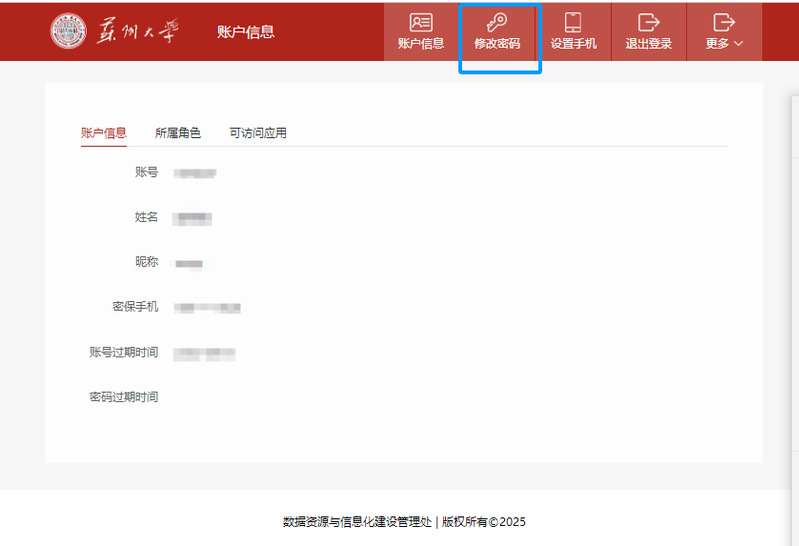Image resolution: width=799 pixels, height=546 pixels.
Task: Click the phone icon for 设置手机
Action: tap(573, 23)
